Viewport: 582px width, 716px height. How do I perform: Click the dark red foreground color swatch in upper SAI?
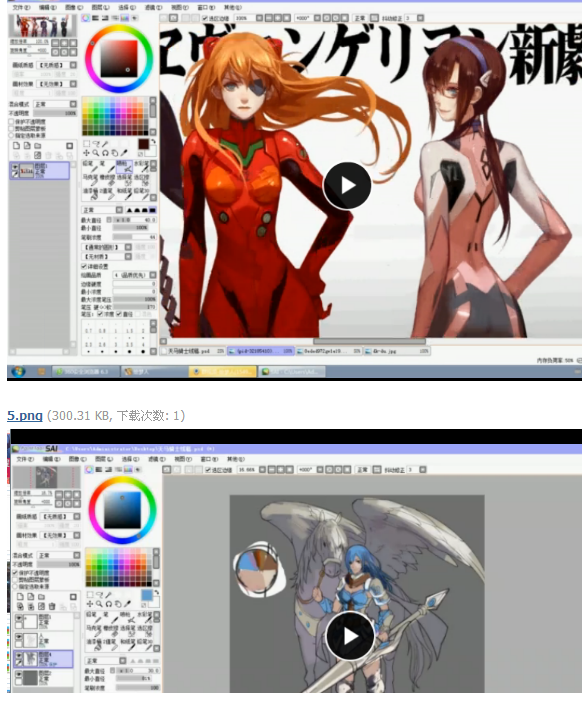coord(143,144)
